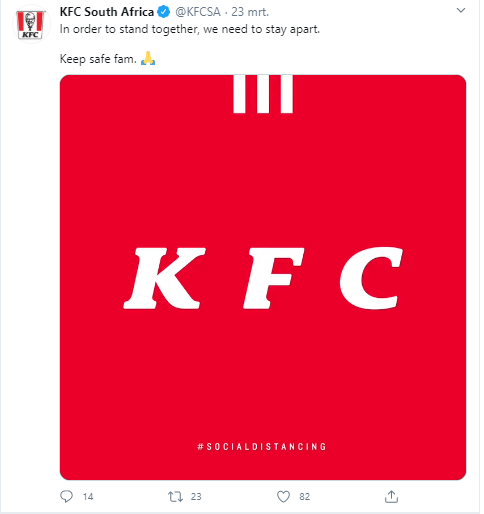Open the share tweet icon
Screen dimensions: 484x514
[x=391, y=496]
